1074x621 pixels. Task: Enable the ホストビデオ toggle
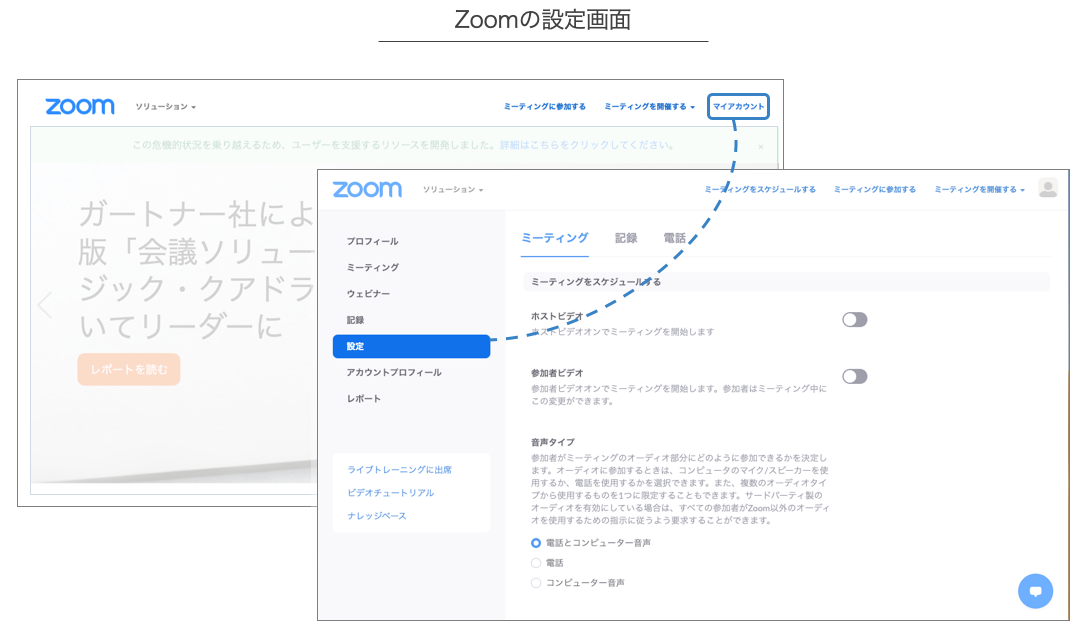(x=854, y=320)
